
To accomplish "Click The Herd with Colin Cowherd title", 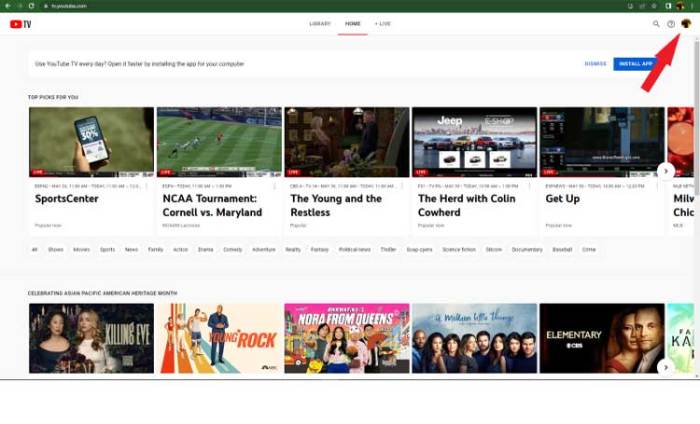I will click(467, 205).
